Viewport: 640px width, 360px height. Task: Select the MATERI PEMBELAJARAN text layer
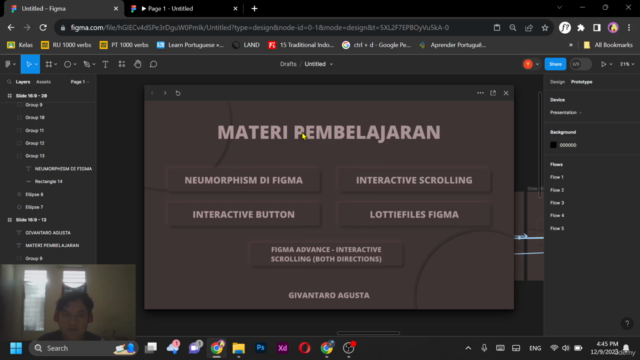pyautogui.click(x=52, y=246)
